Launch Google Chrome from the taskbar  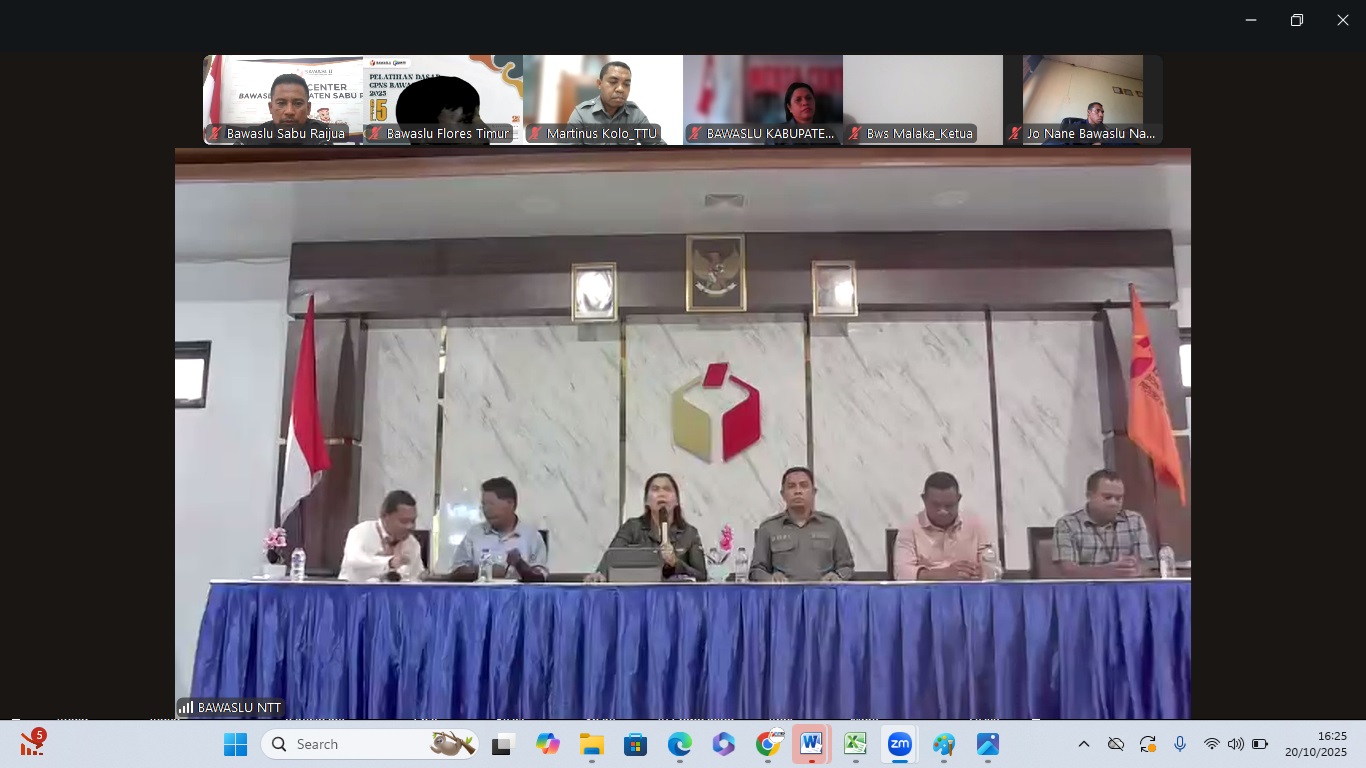[x=768, y=744]
